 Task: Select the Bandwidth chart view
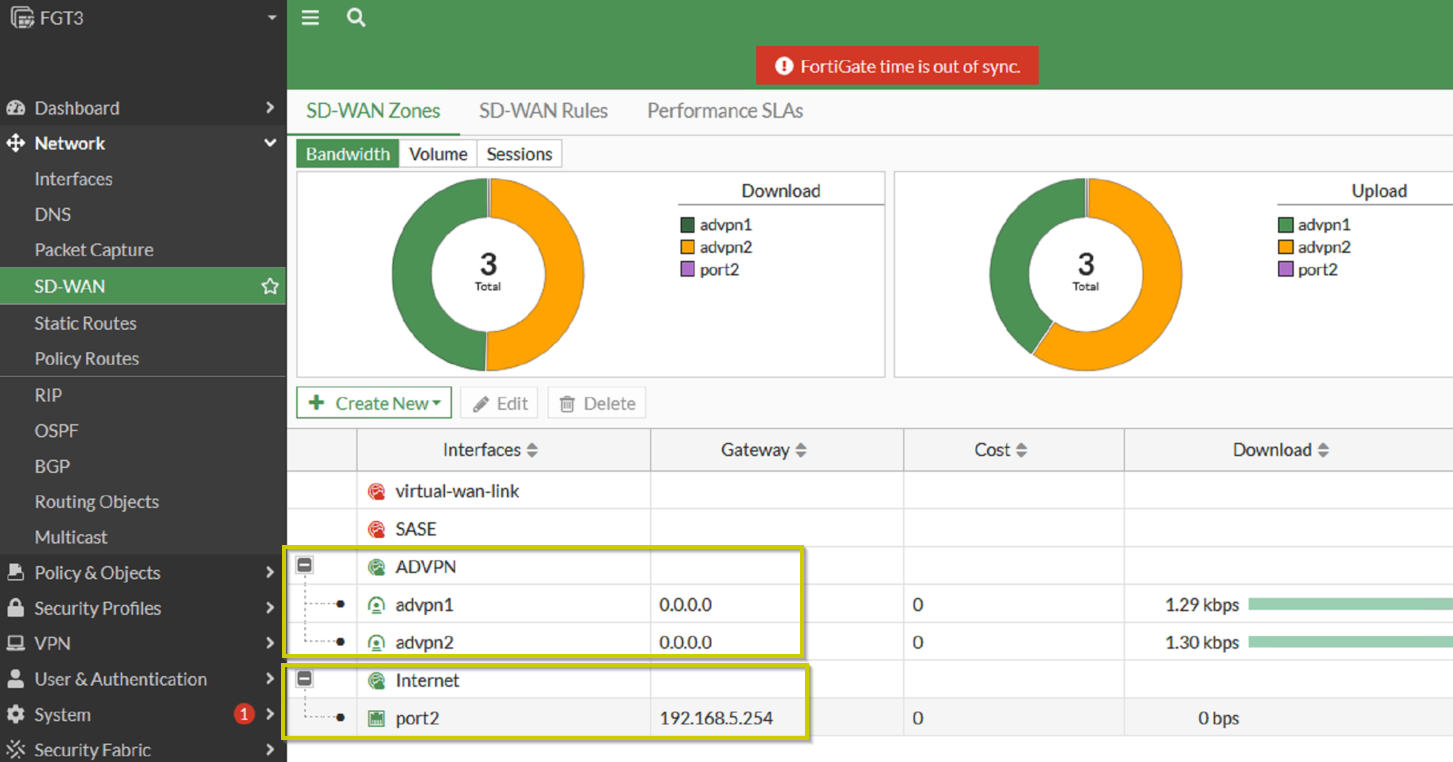348,154
